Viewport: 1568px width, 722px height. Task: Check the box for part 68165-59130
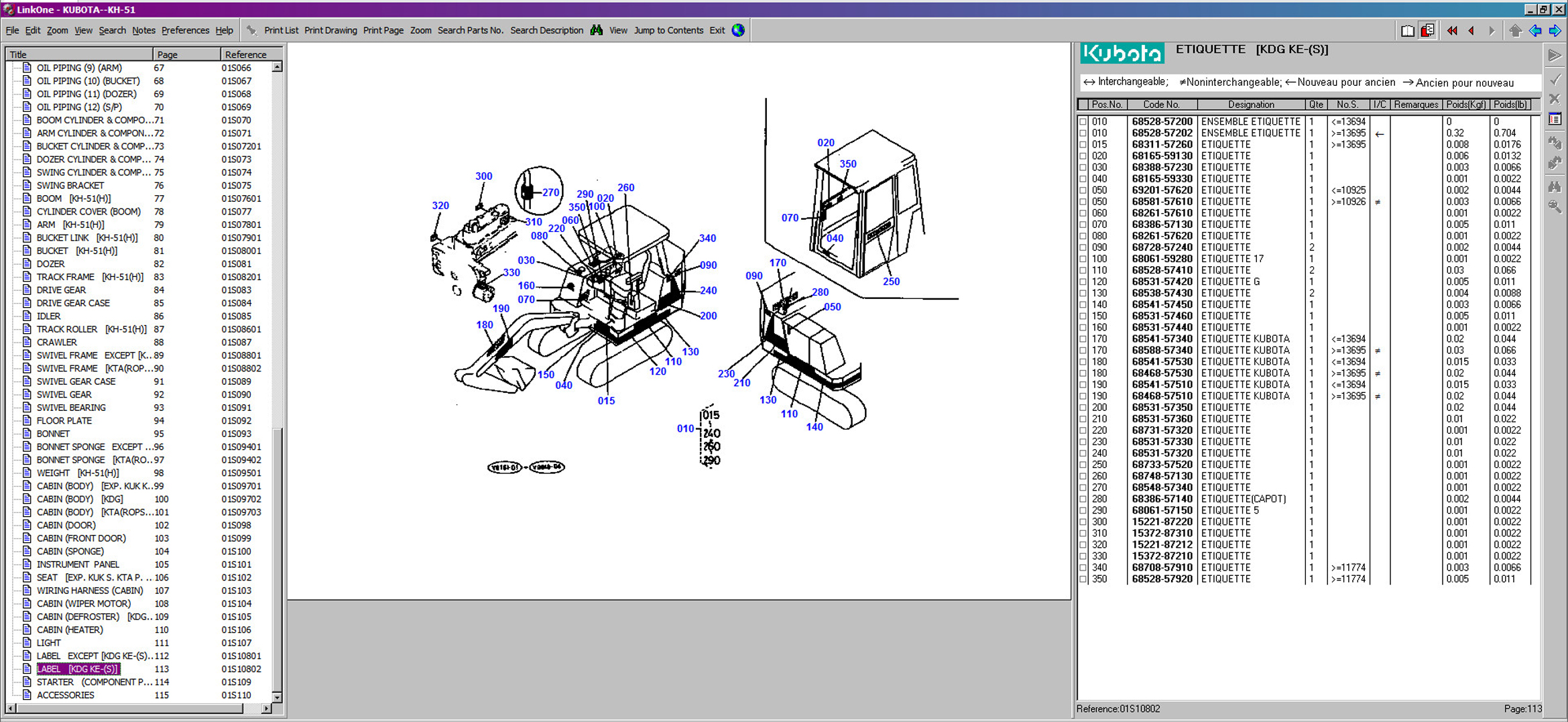[1083, 156]
